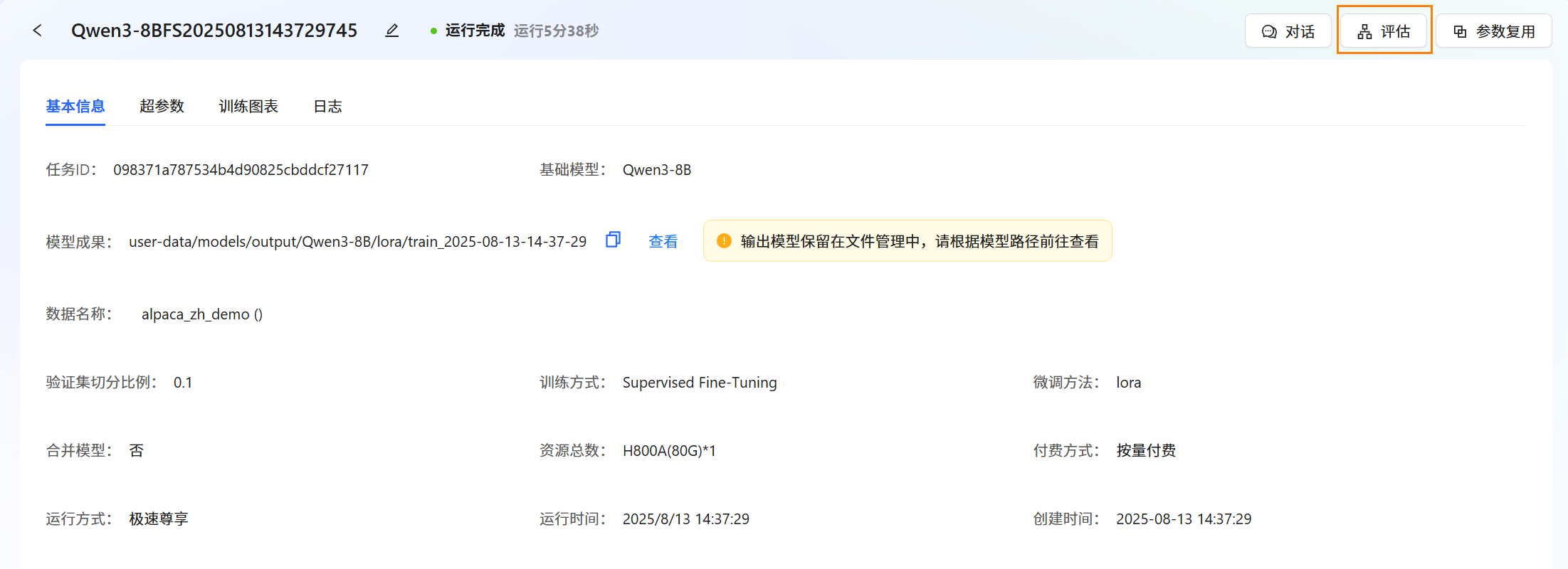
Task: Click the base model value Qwen3-8B
Action: pos(656,170)
